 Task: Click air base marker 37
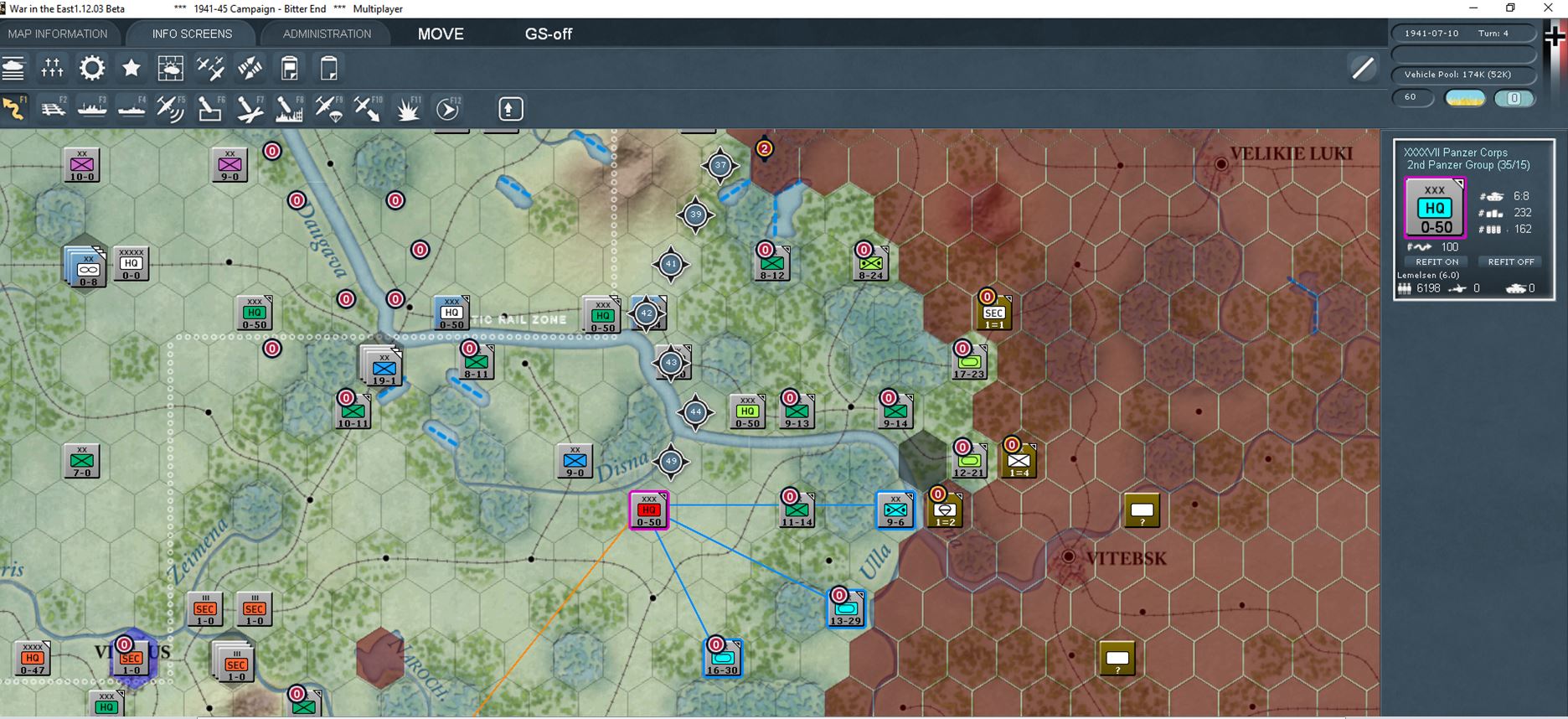720,165
